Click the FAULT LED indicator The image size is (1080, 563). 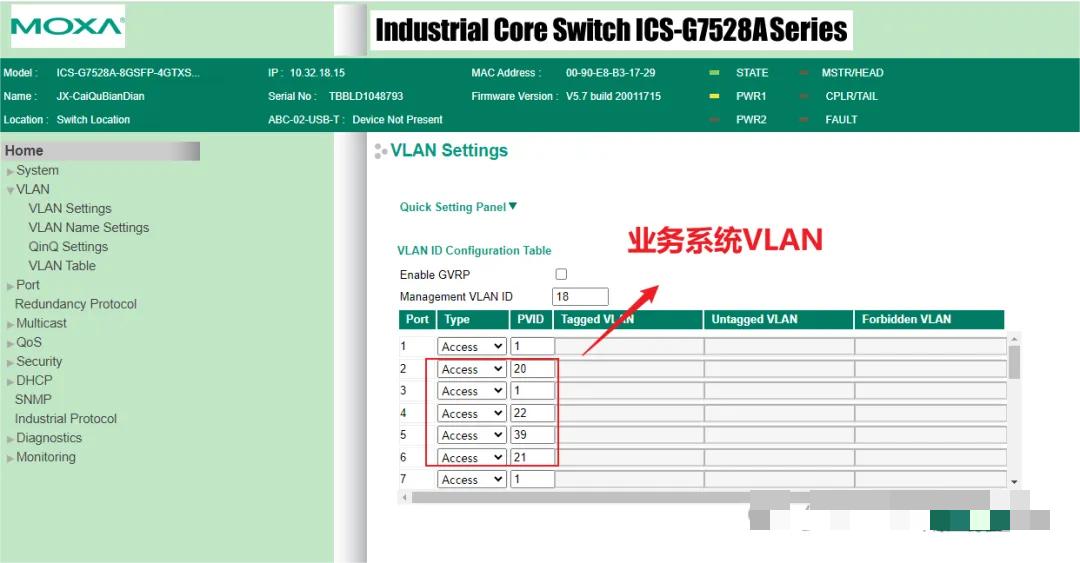click(x=804, y=119)
